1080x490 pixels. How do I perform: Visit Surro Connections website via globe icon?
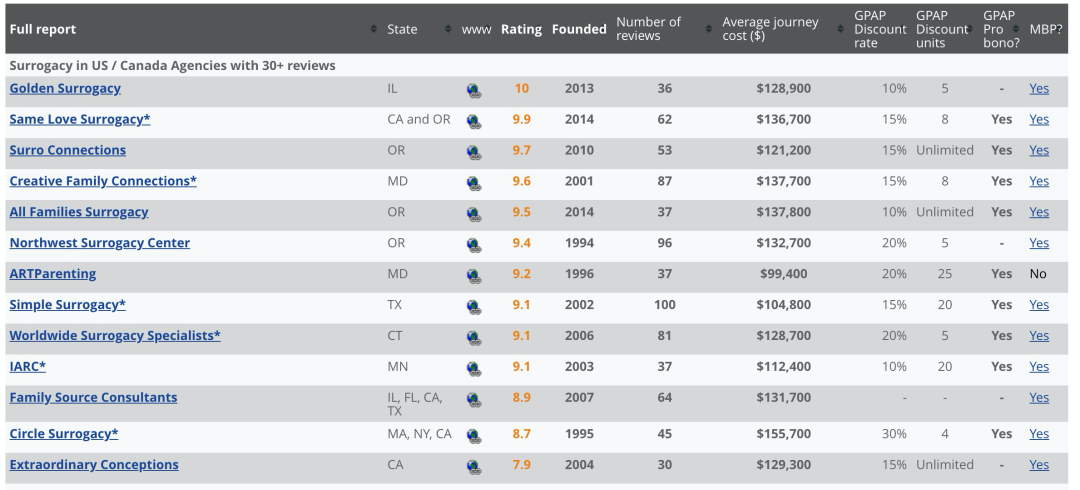pyautogui.click(x=474, y=152)
